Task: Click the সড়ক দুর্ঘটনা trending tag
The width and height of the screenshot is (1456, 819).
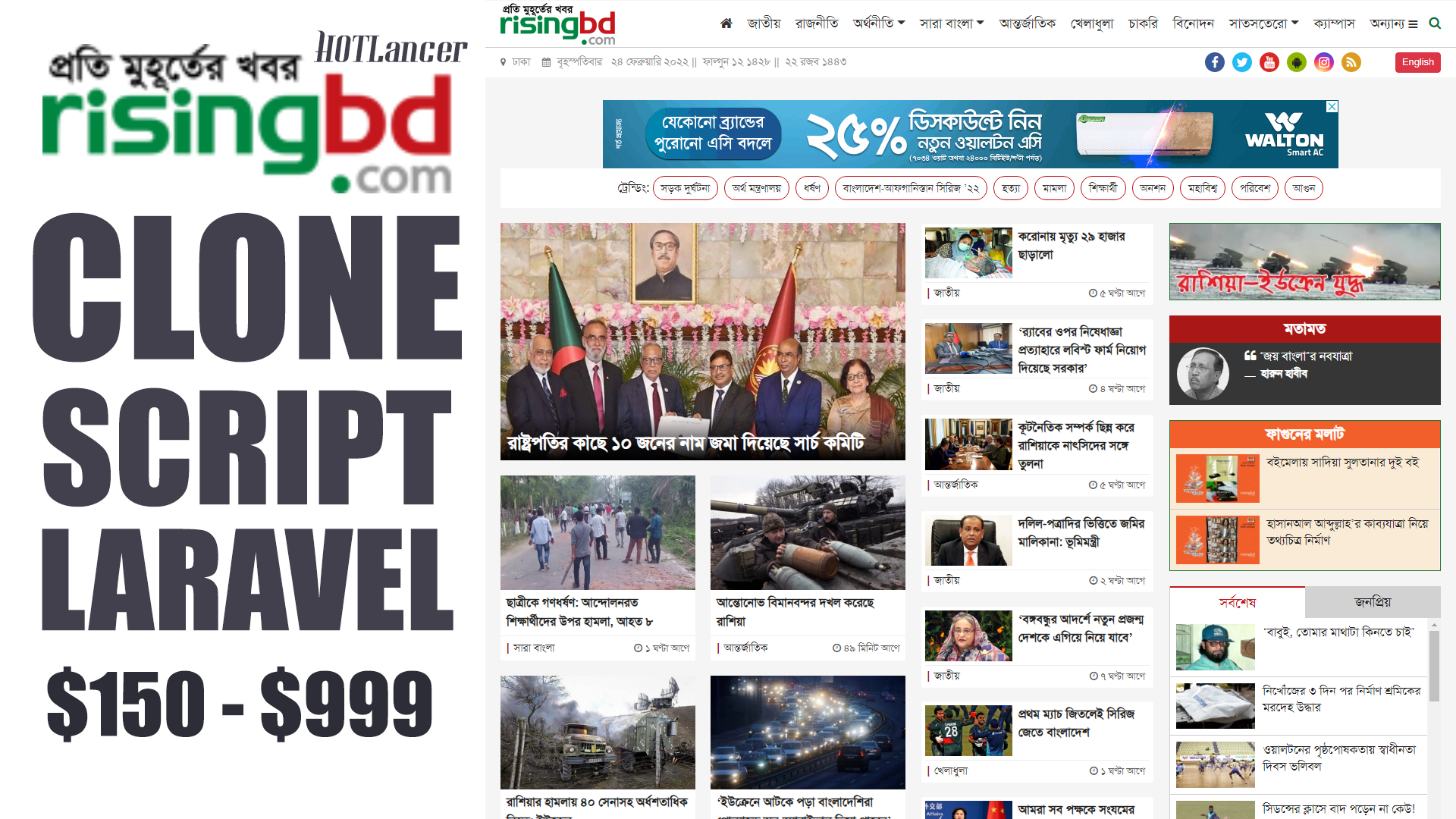Action: coord(685,188)
